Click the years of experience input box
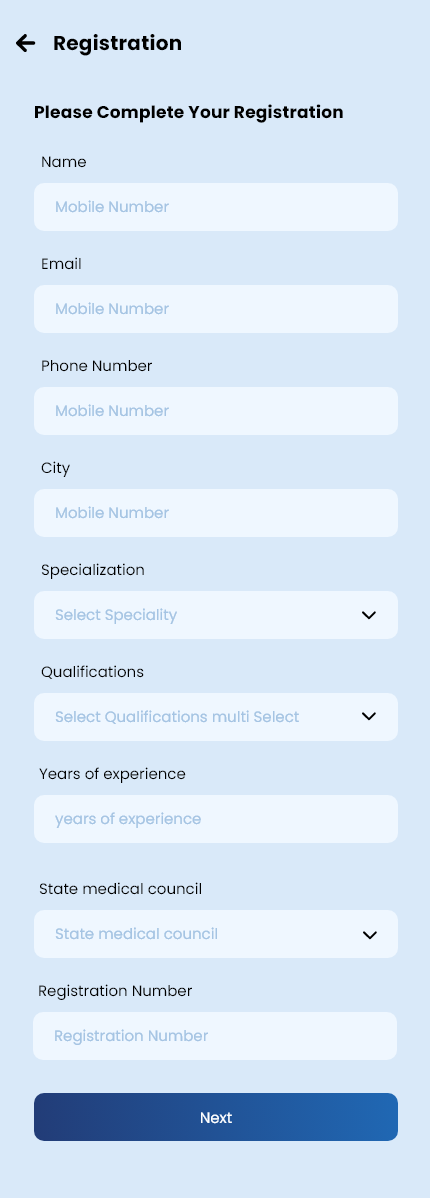Screen dimensions: 430x1198 coord(215,819)
